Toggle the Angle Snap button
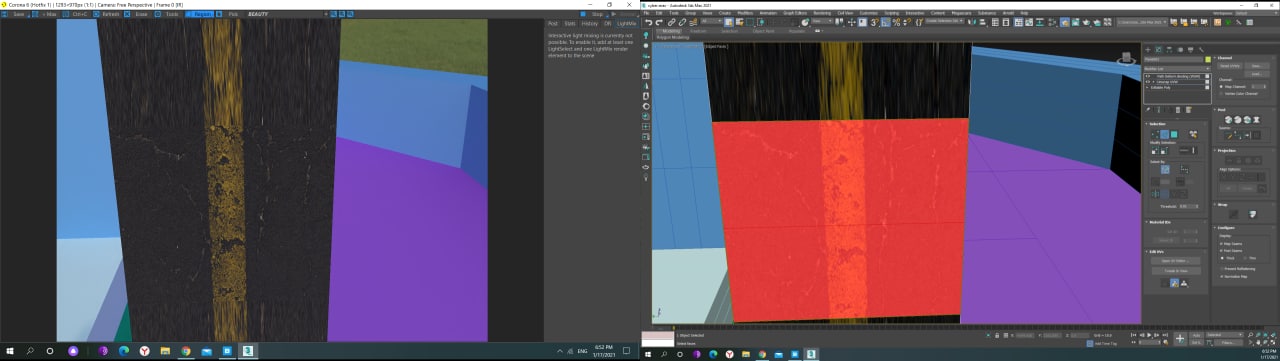 (x=885, y=22)
